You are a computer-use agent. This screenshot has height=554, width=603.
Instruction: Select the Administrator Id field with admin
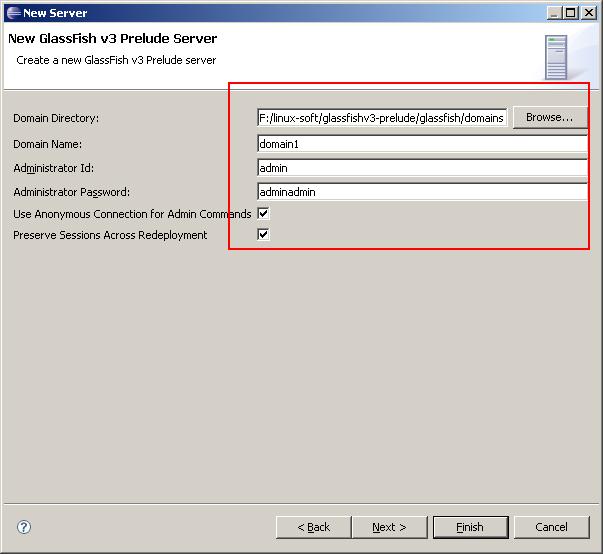click(422, 168)
